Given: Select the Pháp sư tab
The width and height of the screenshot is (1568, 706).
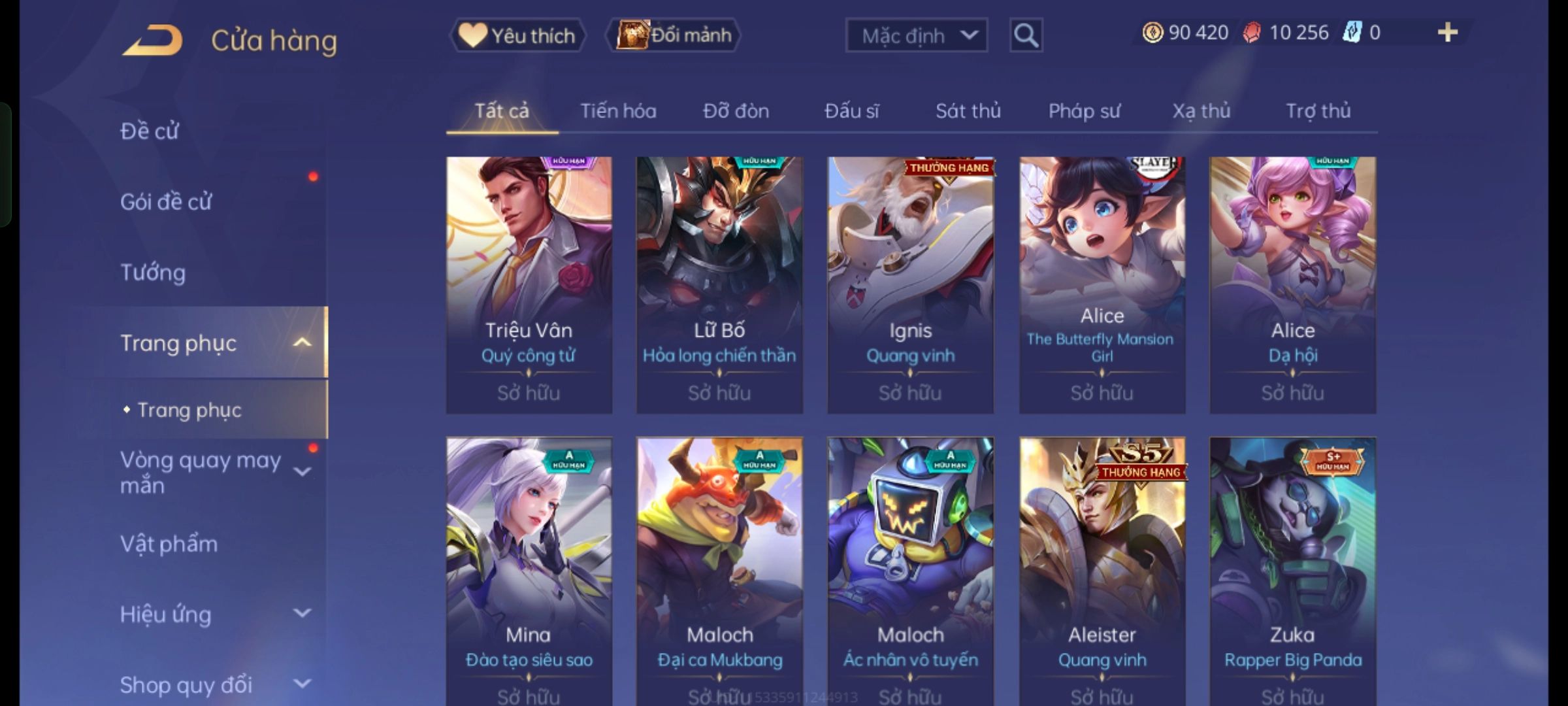Looking at the screenshot, I should click(x=1084, y=111).
